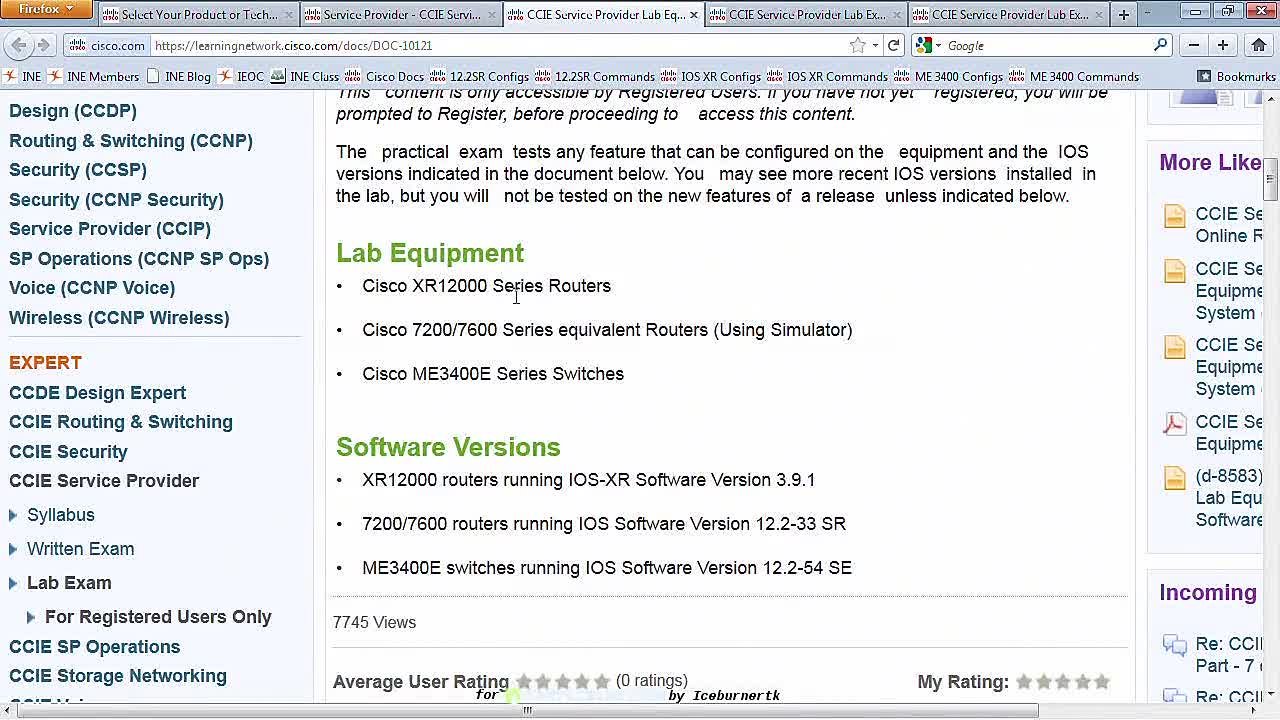Image resolution: width=1280 pixels, height=720 pixels.
Task: Rate the document three stars under My Rating
Action: [1063, 682]
